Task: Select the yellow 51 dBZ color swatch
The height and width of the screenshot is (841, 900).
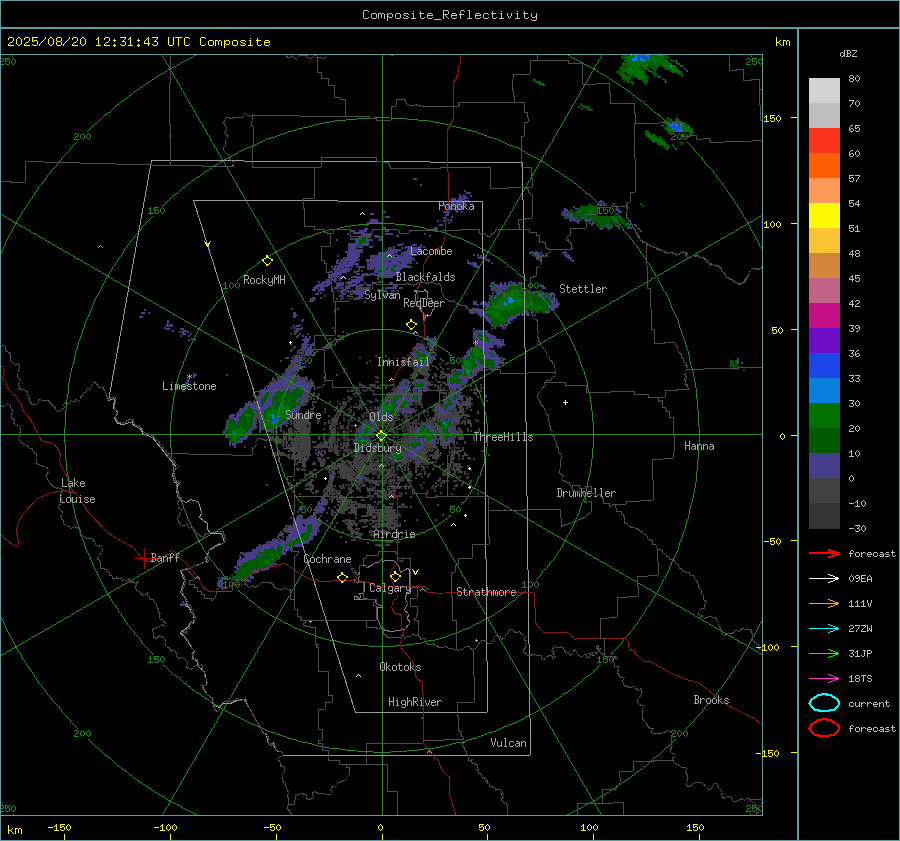Action: click(824, 216)
